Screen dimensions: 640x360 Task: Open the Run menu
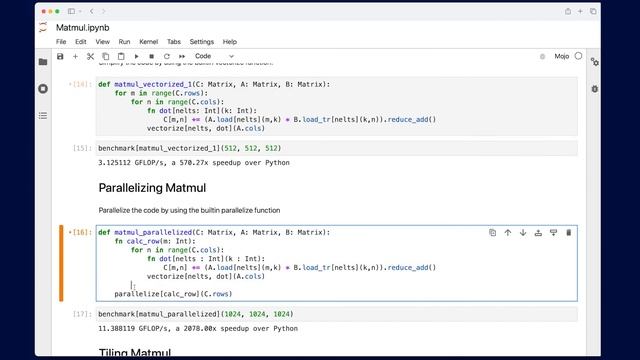point(124,42)
